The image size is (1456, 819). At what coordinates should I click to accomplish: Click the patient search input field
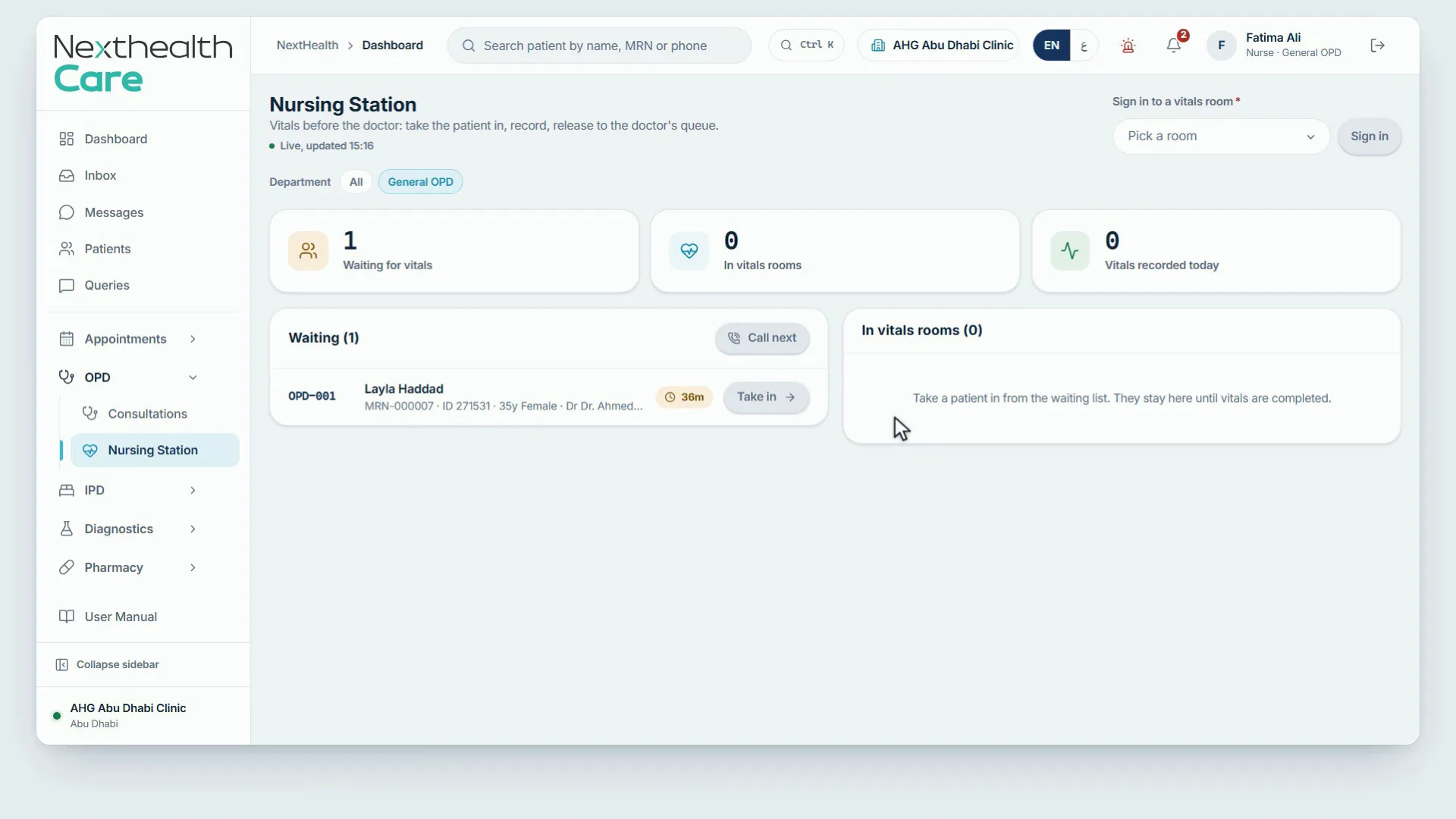599,45
